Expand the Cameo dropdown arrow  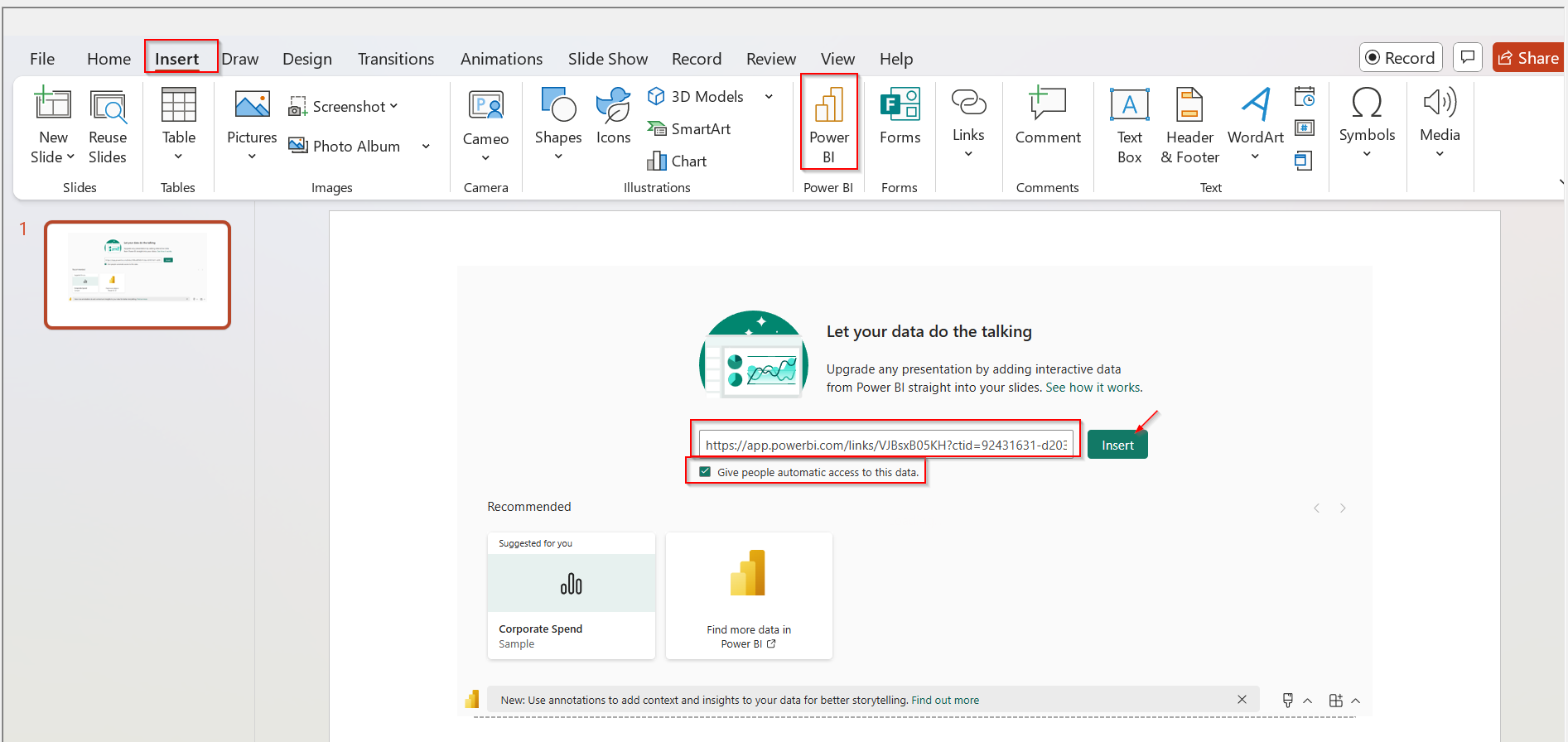485,158
